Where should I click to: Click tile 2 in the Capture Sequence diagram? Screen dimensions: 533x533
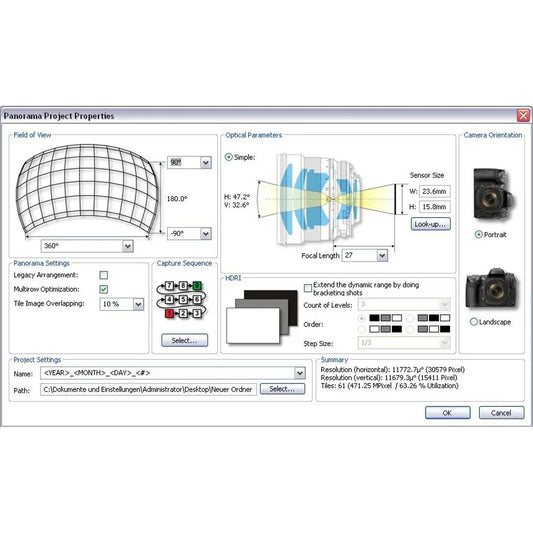(x=183, y=313)
